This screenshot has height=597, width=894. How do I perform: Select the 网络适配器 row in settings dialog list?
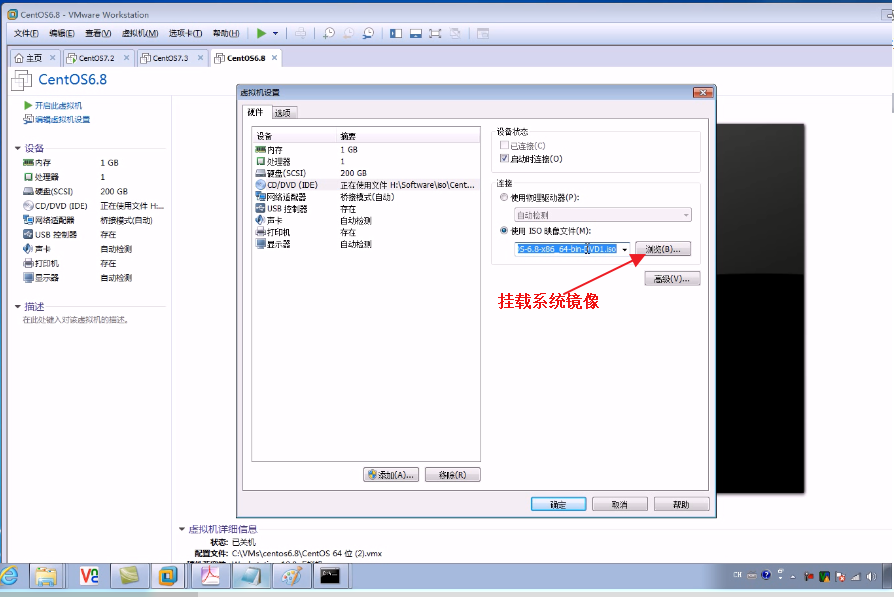point(365,197)
